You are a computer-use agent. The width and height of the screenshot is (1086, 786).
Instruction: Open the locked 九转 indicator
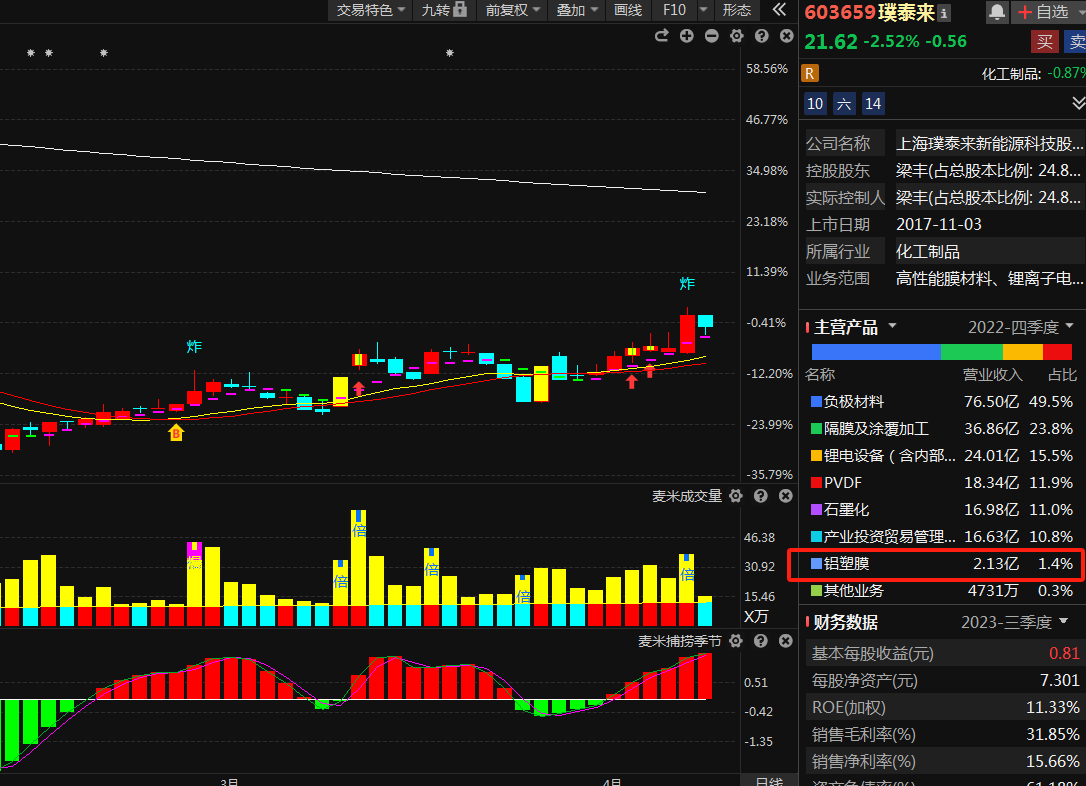pyautogui.click(x=444, y=10)
